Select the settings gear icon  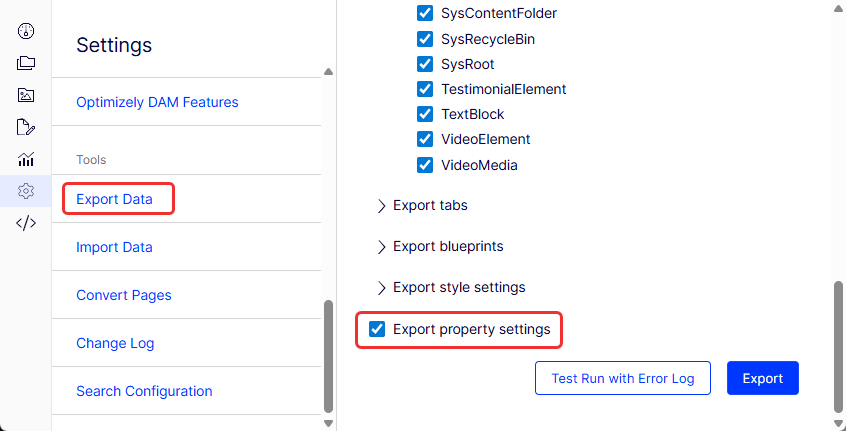(x=26, y=191)
